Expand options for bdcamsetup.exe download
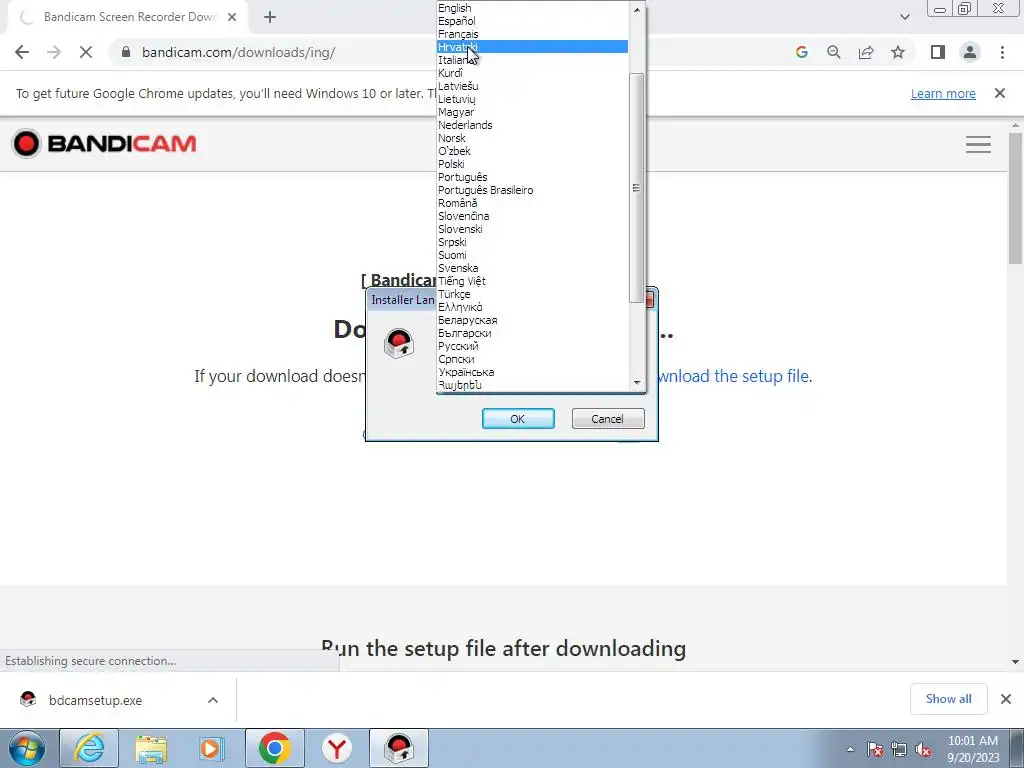 (213, 700)
